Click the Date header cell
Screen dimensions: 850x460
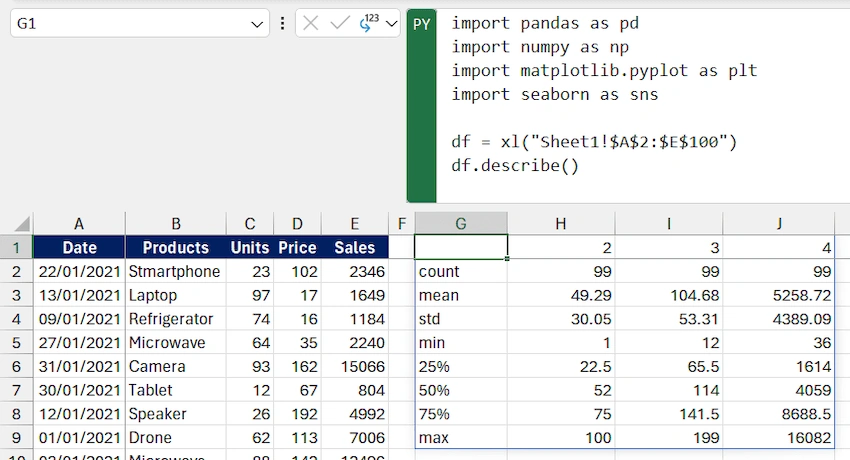[x=79, y=248]
